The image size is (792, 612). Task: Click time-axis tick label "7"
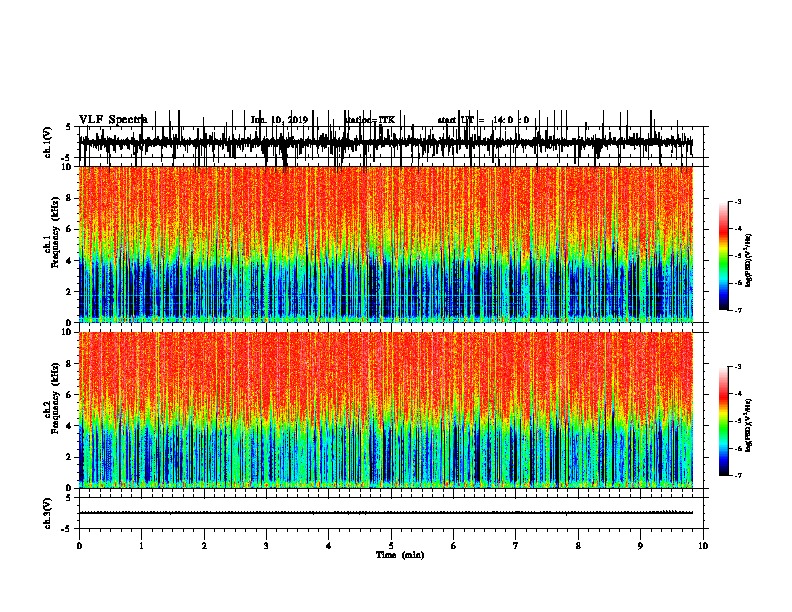516,546
